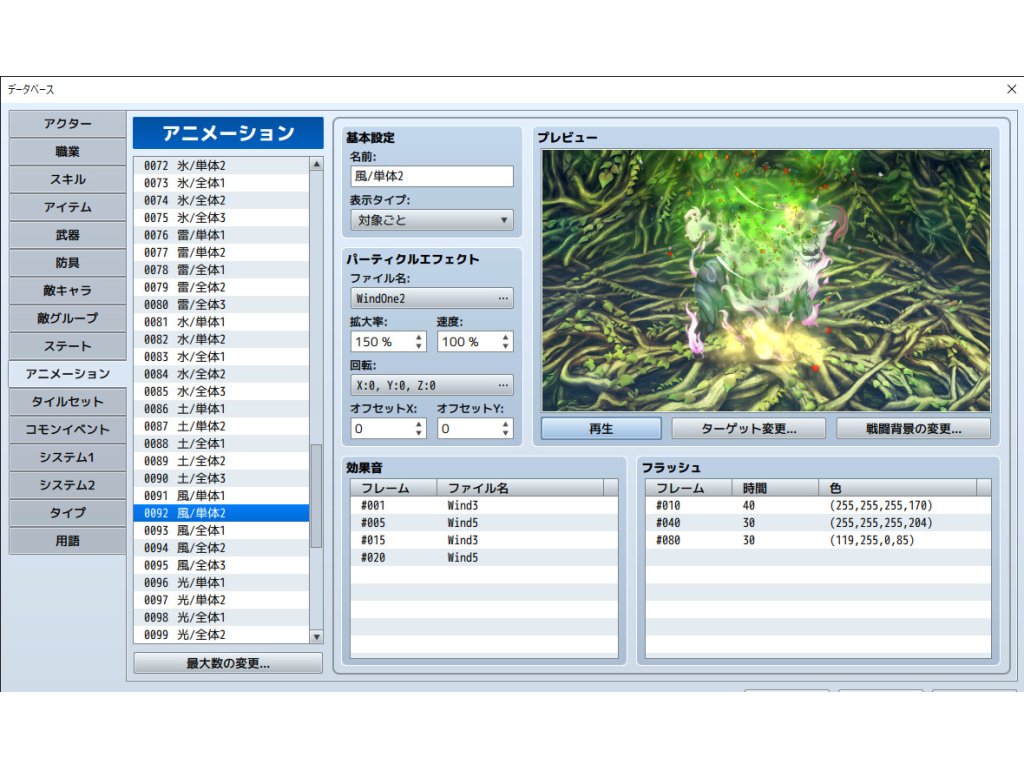Decrease the 速度 speed value
Image resolution: width=1024 pixels, height=768 pixels.
click(x=505, y=347)
